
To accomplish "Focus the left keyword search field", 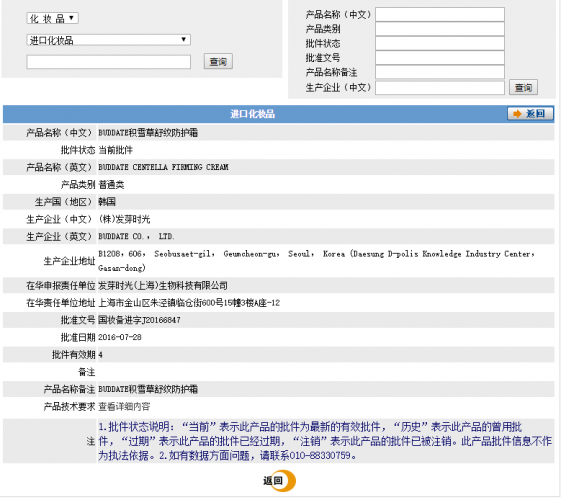I will click(x=108, y=62).
